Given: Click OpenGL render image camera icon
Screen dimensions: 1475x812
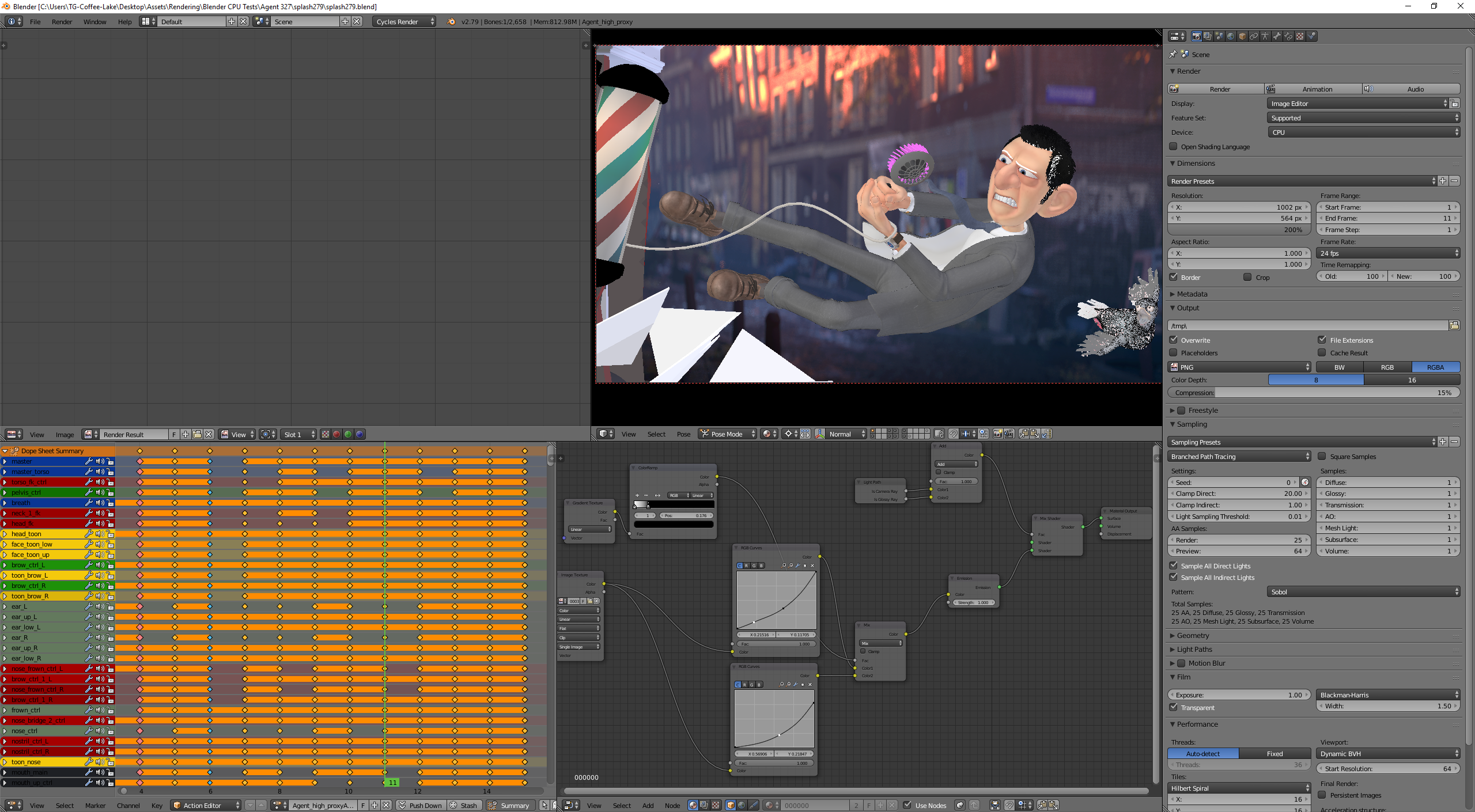Looking at the screenshot, I should 997,434.
